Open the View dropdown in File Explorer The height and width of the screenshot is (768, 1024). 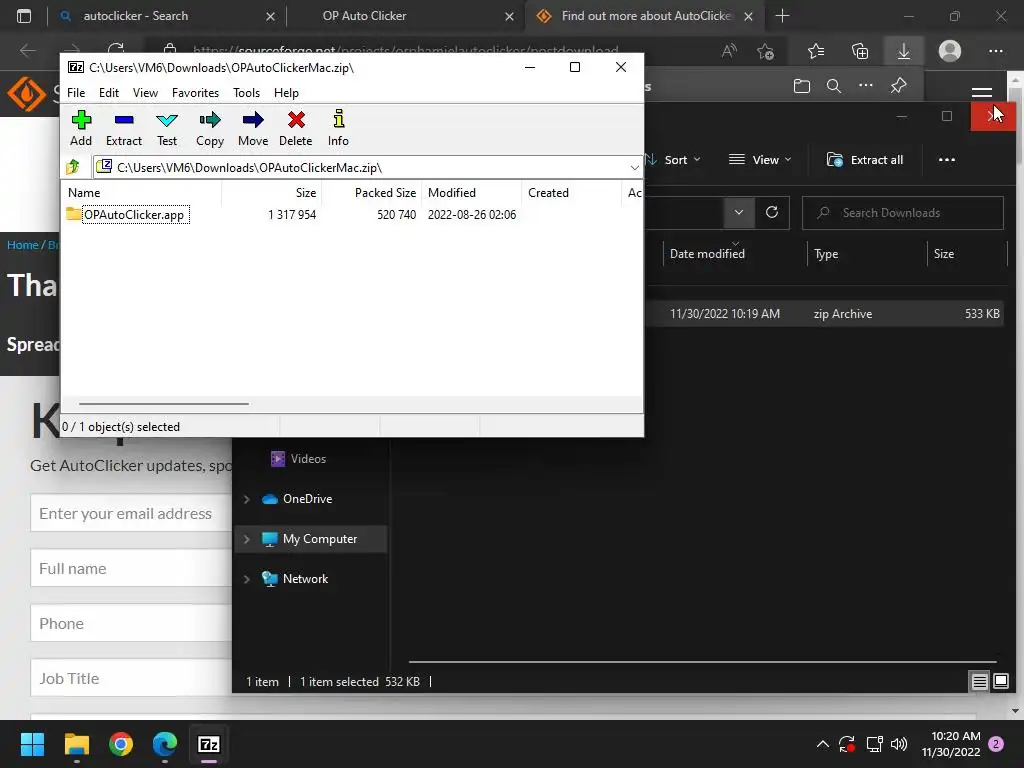click(x=760, y=160)
